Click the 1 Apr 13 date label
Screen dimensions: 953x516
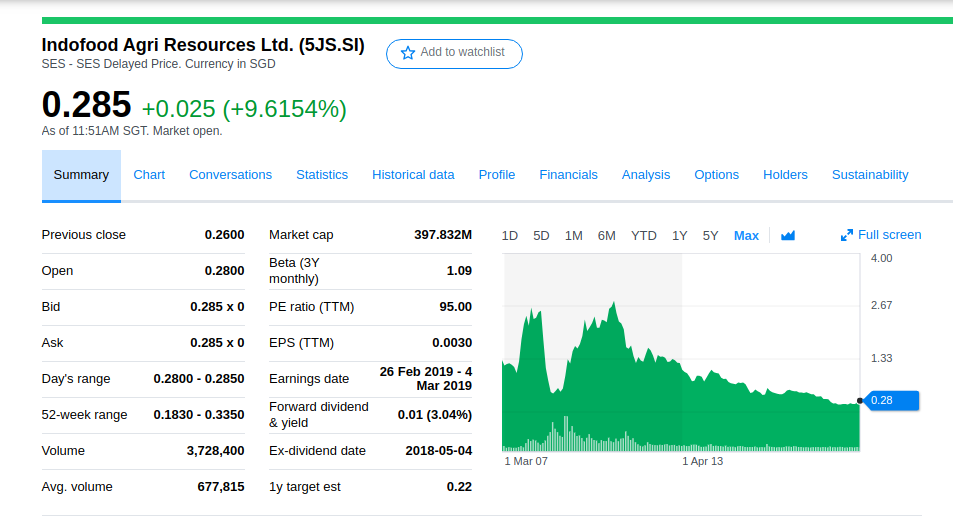[703, 461]
